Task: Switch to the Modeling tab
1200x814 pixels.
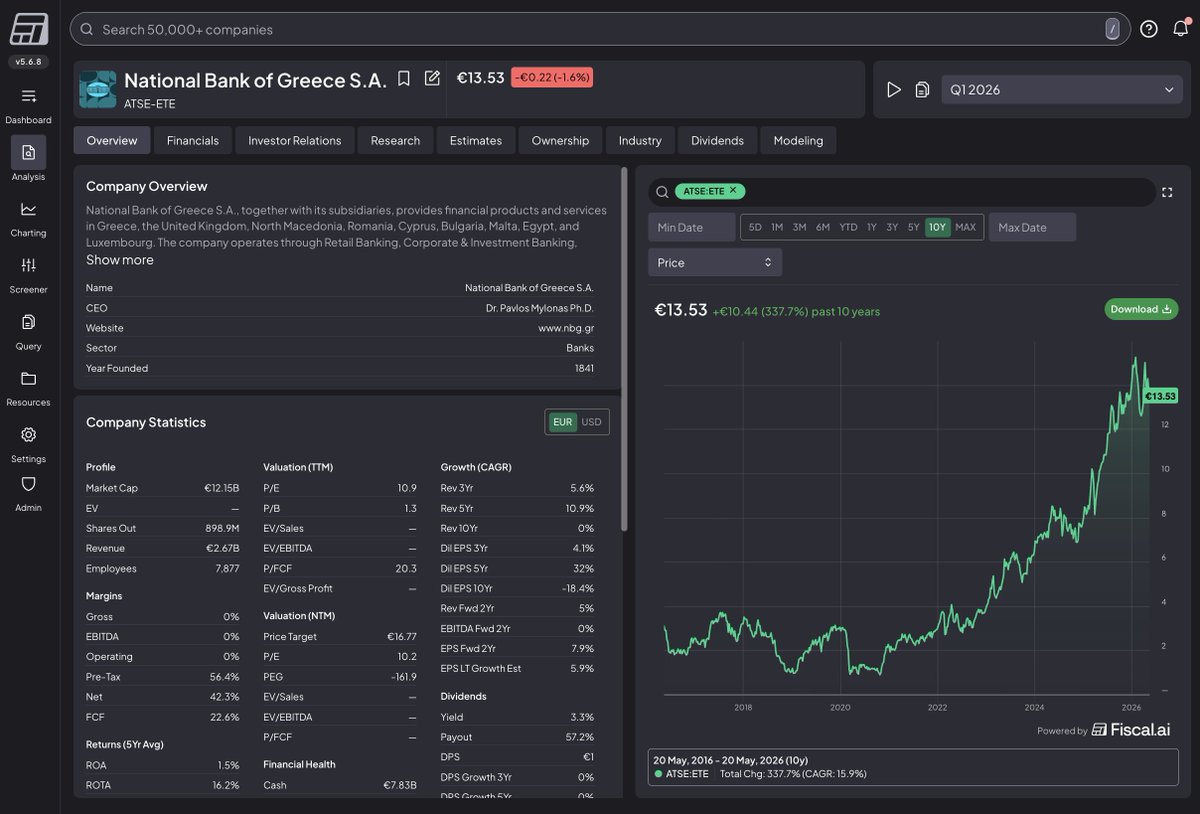Action: [798, 141]
